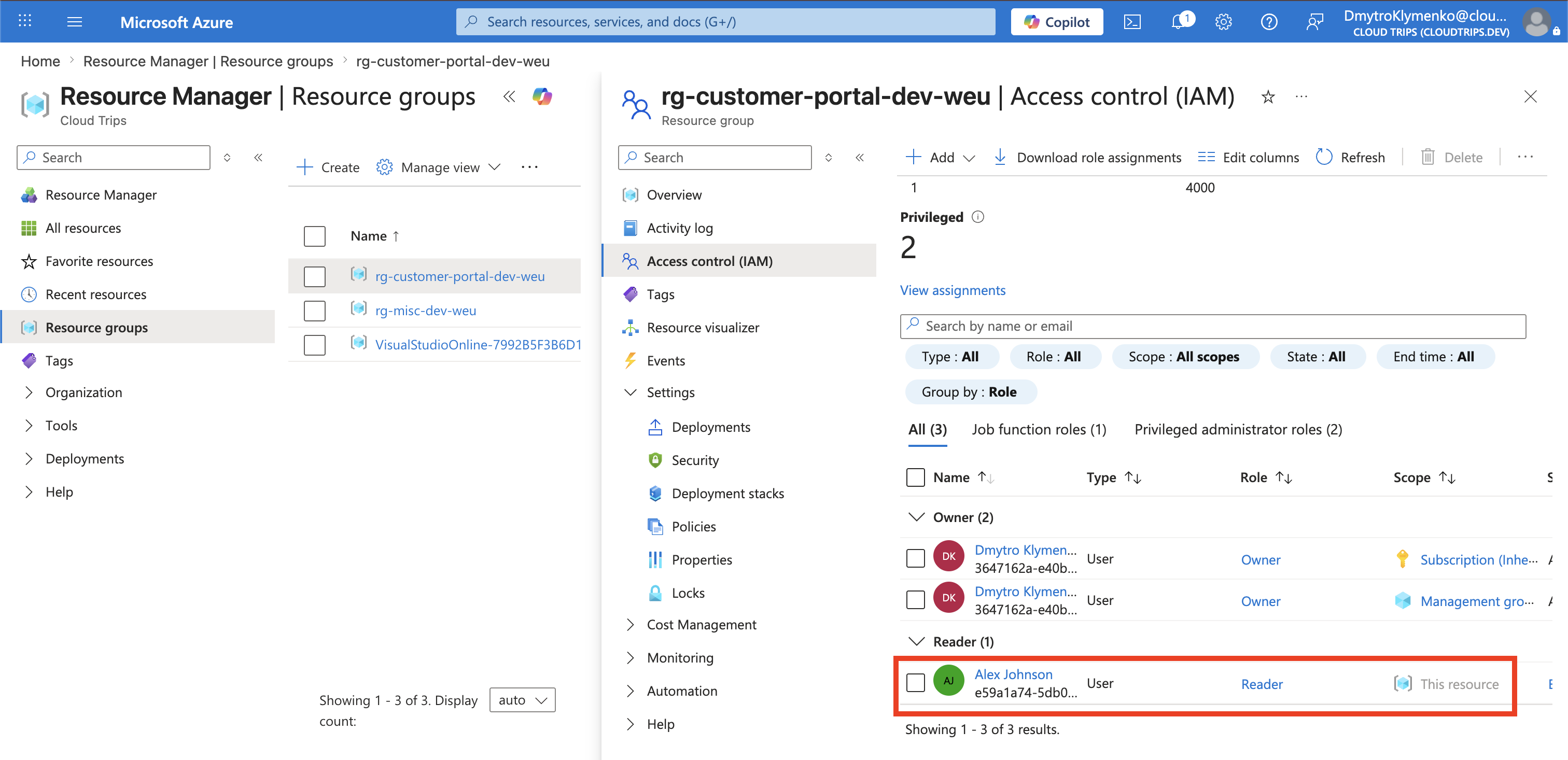
Task: Open Tags in resource group menu
Action: pos(661,294)
